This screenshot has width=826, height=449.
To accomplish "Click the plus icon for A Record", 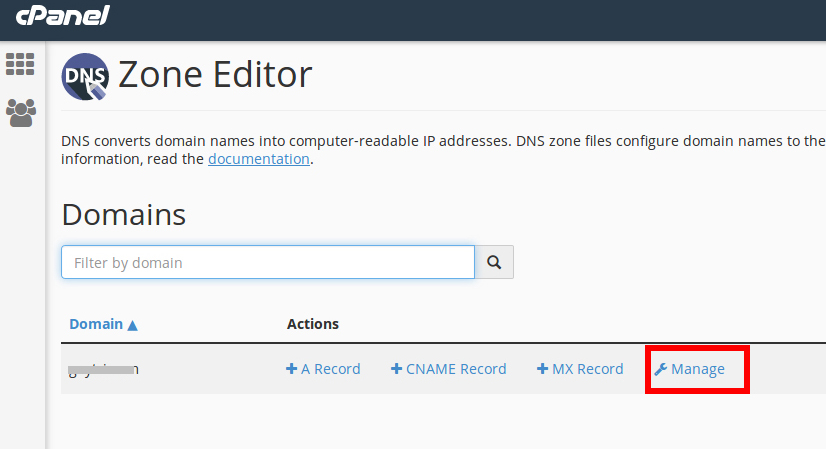I will 292,369.
